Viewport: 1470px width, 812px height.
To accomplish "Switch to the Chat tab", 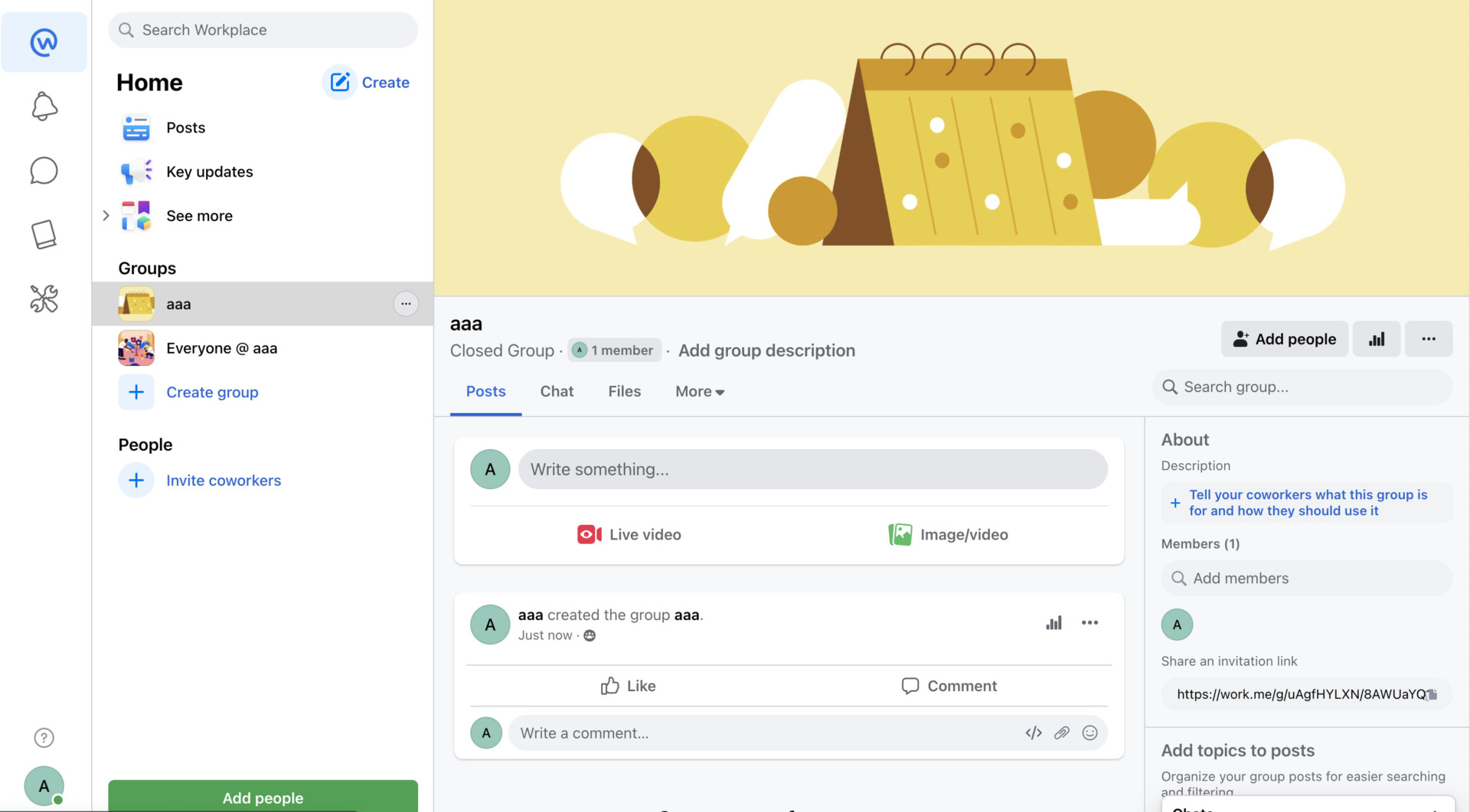I will point(557,392).
